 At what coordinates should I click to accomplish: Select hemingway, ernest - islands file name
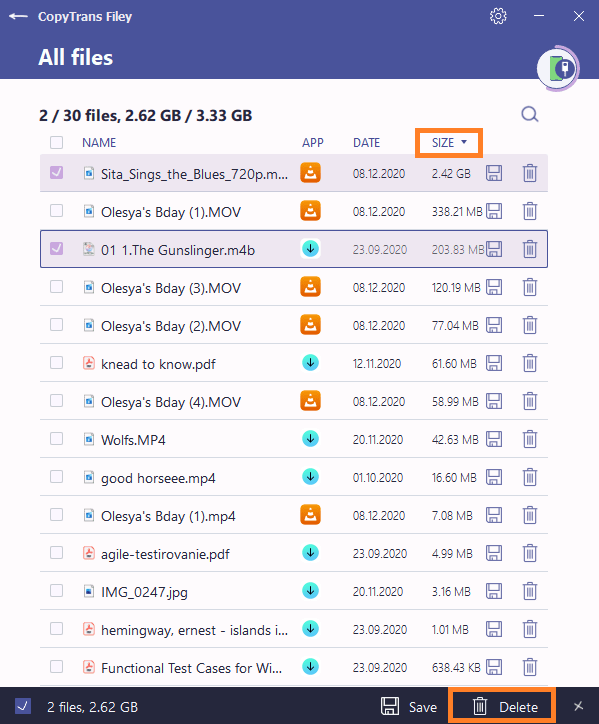(x=194, y=630)
